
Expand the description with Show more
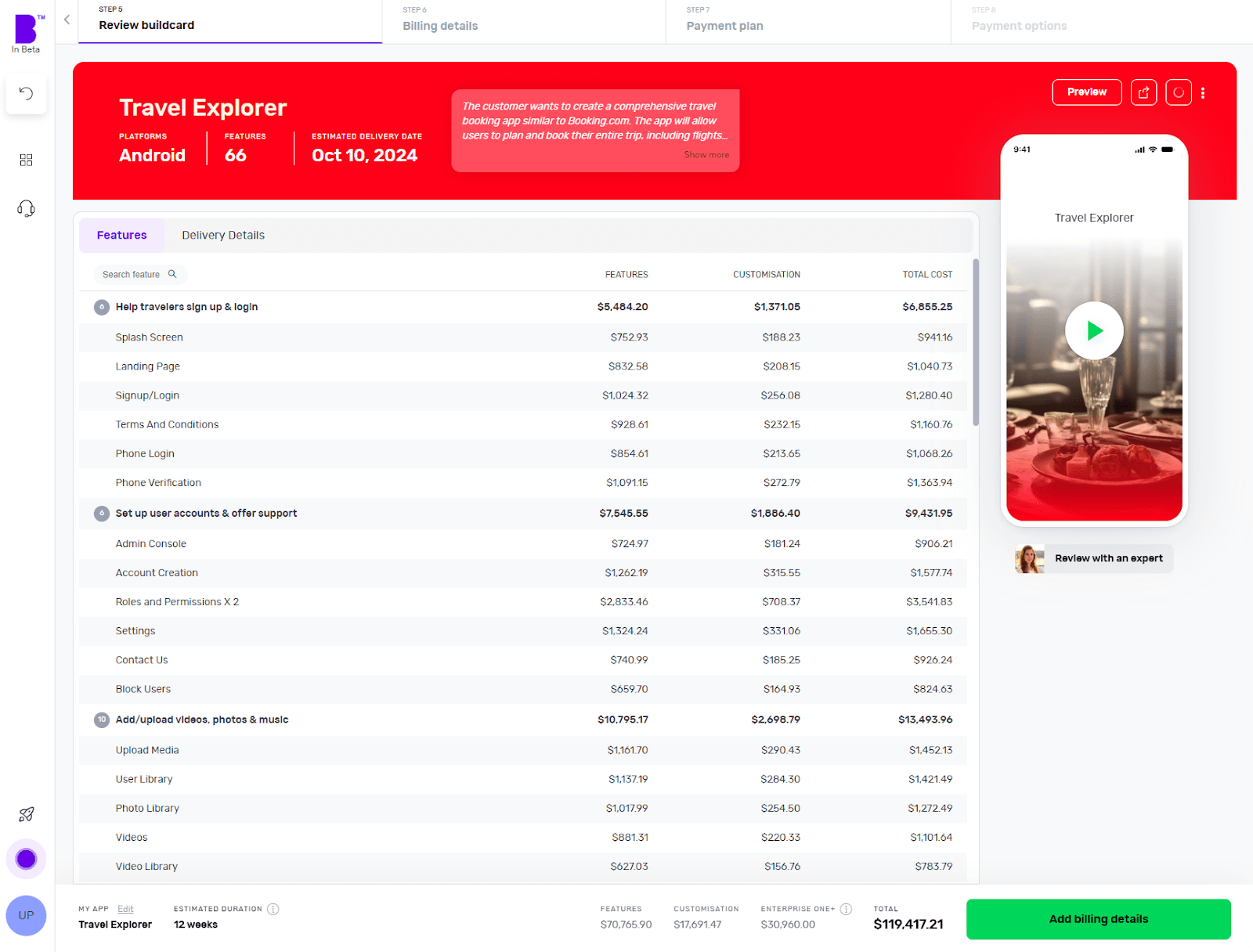(706, 155)
